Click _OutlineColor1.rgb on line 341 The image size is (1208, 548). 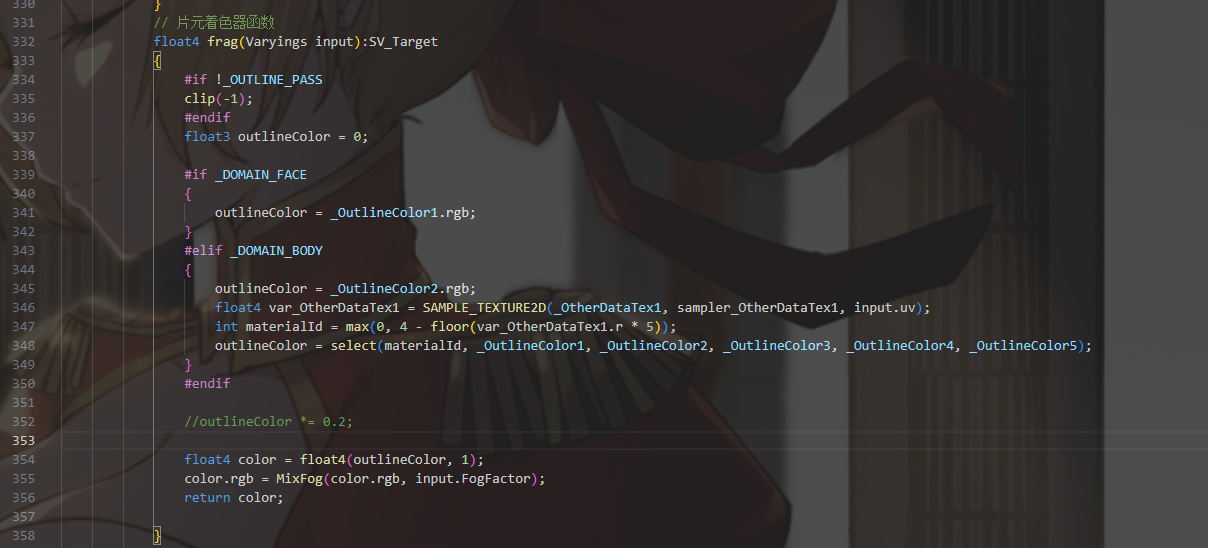point(399,212)
